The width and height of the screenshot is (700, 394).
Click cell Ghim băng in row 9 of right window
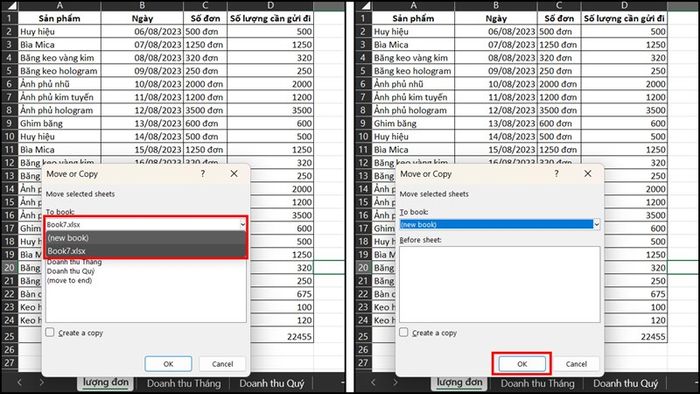pyautogui.click(x=413, y=124)
